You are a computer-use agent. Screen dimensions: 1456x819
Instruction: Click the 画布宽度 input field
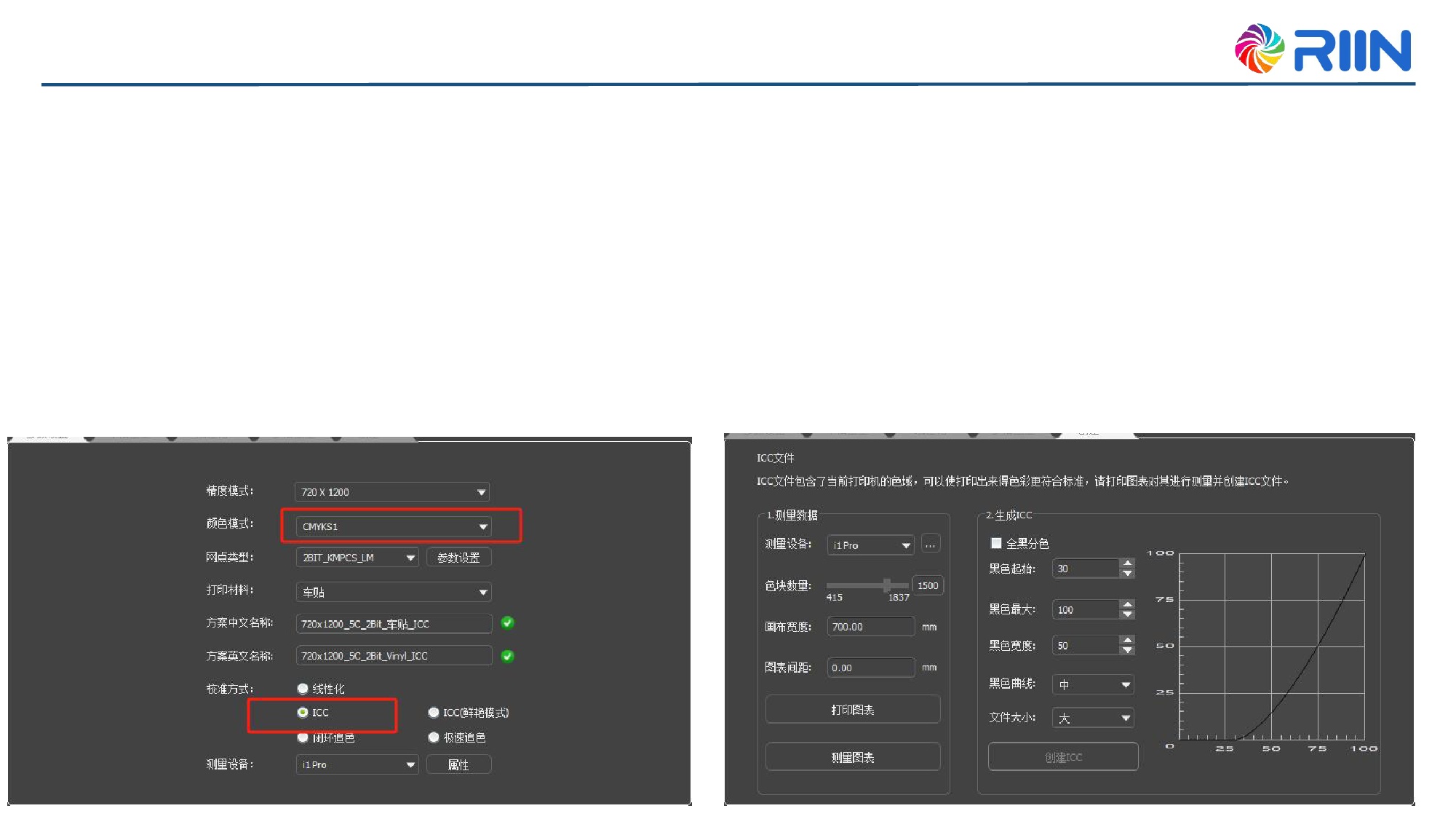(x=870, y=627)
